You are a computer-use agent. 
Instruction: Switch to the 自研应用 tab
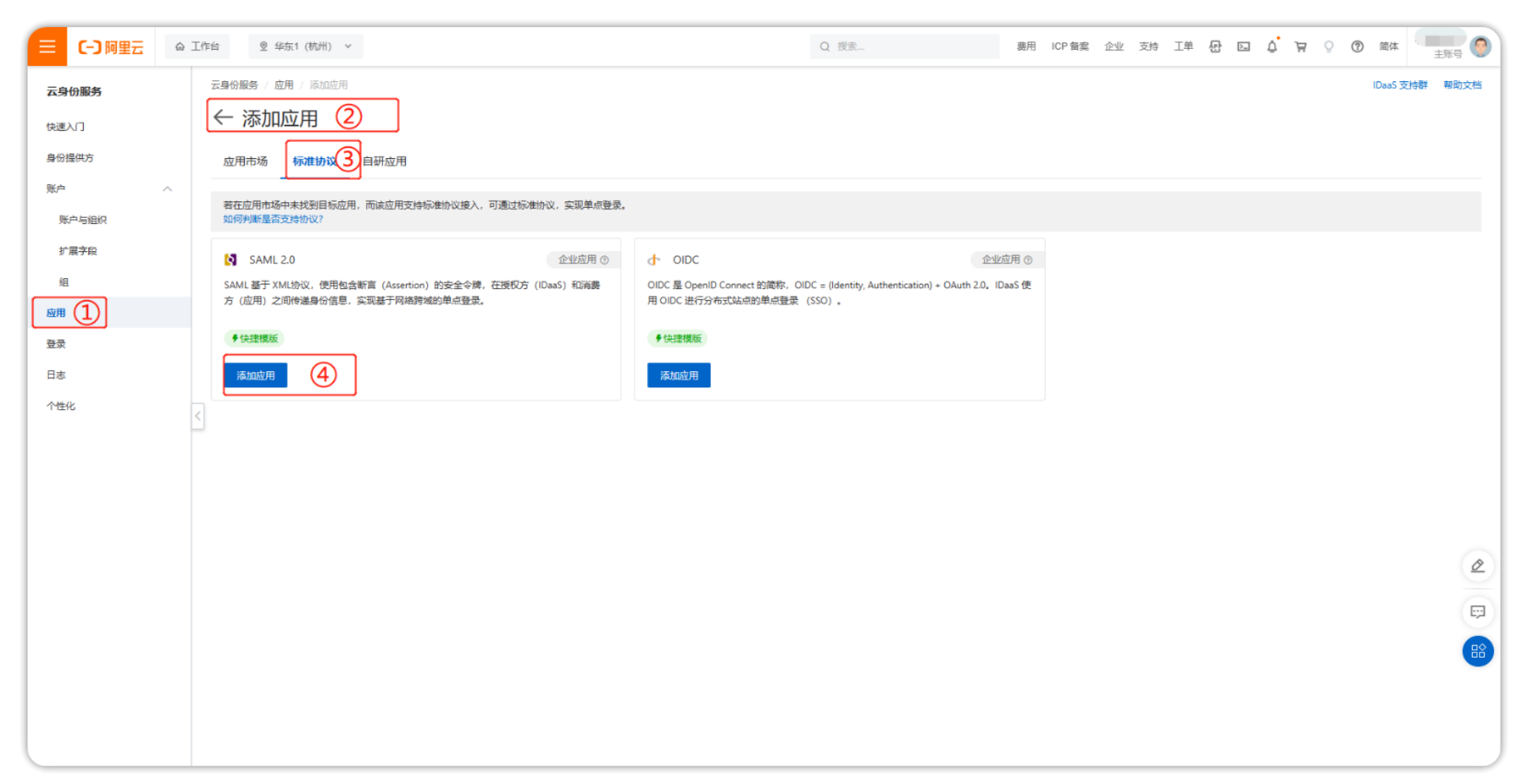pos(385,161)
